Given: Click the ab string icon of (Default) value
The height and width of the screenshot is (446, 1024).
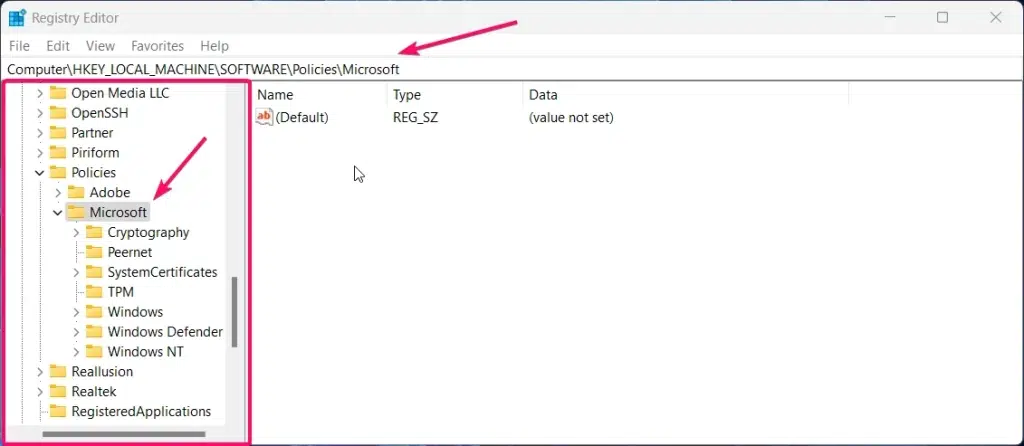Looking at the screenshot, I should (264, 118).
